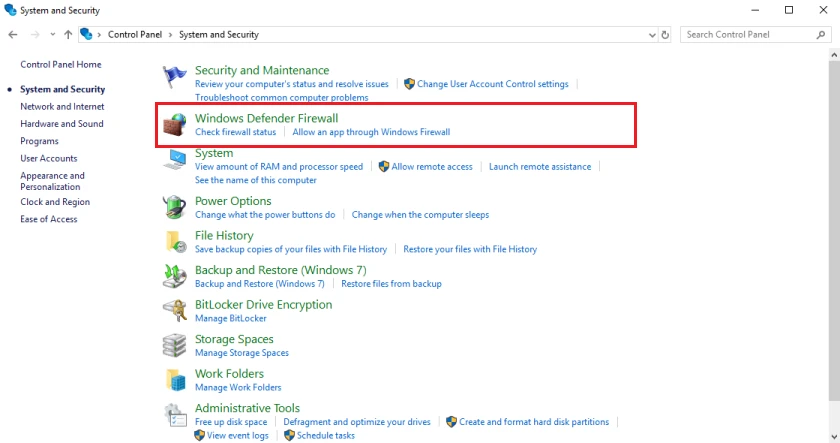Viewport: 840px width, 443px height.
Task: Click View amount of RAM and processor speed
Action: 279,167
